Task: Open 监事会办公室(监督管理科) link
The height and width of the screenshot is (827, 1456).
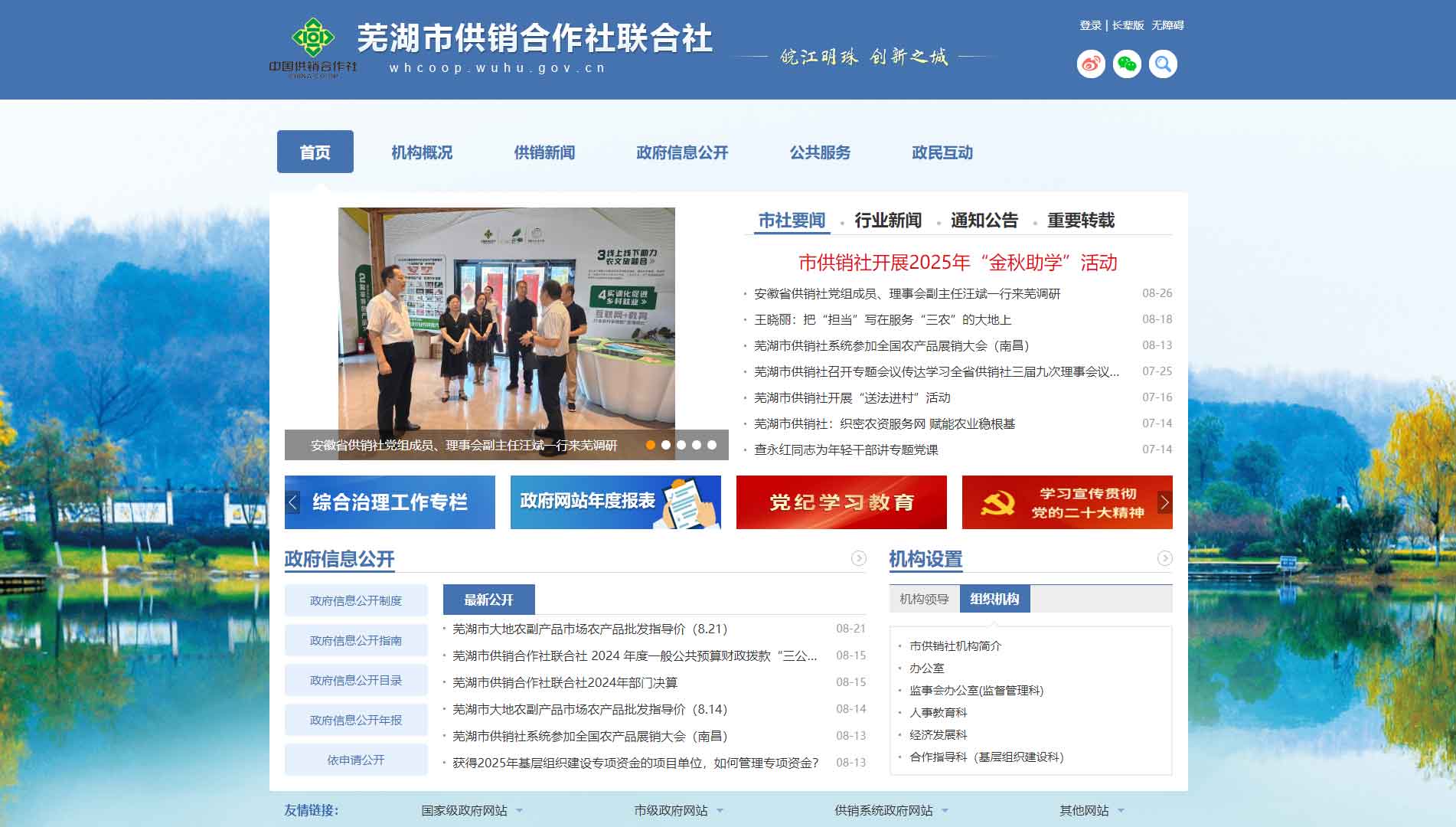Action: click(976, 690)
